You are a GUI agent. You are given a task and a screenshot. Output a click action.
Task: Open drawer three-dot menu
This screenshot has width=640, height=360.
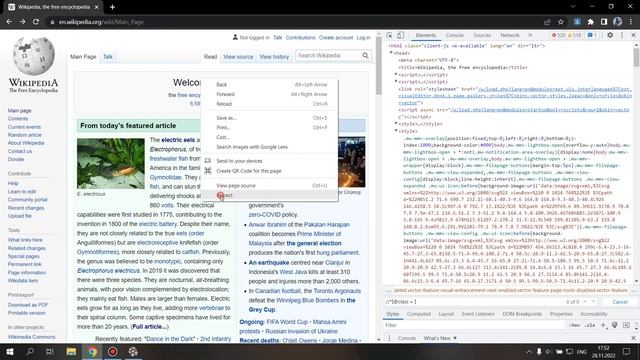tap(389, 338)
